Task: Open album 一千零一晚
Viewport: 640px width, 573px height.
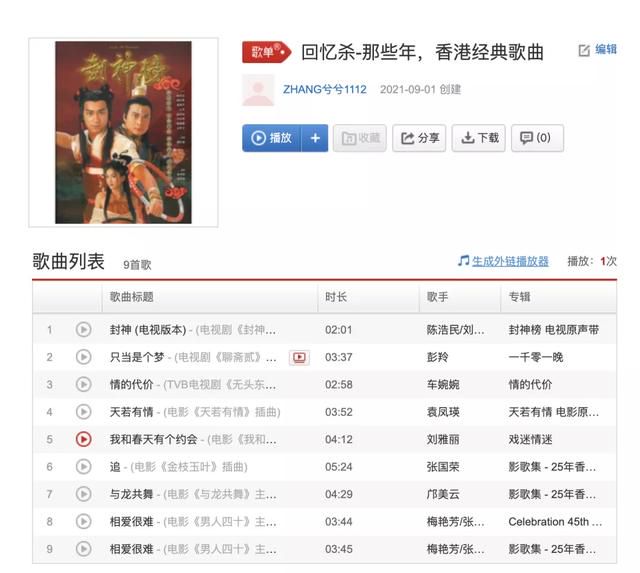Action: (x=536, y=357)
